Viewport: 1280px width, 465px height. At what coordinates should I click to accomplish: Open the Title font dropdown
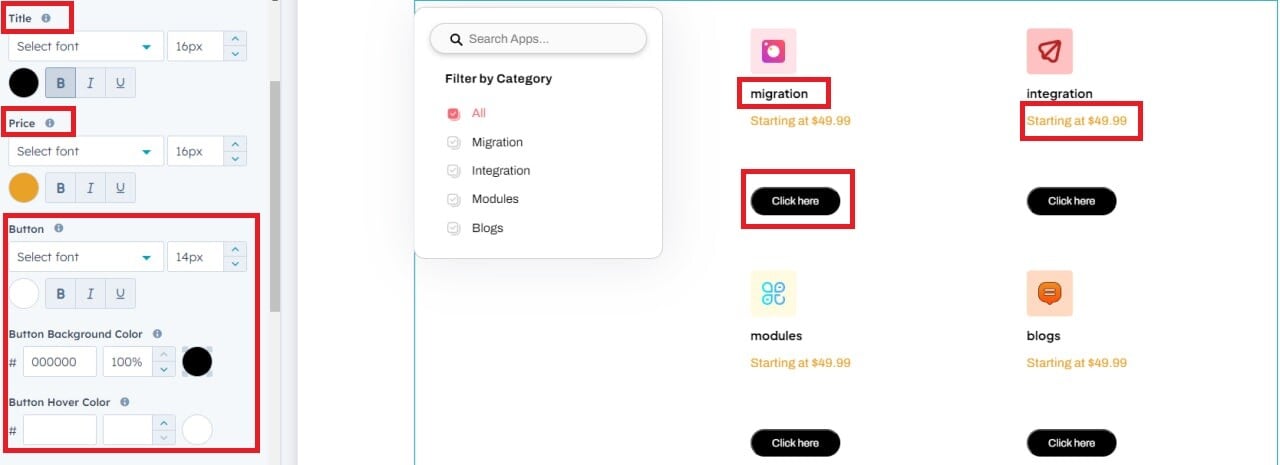click(x=86, y=46)
